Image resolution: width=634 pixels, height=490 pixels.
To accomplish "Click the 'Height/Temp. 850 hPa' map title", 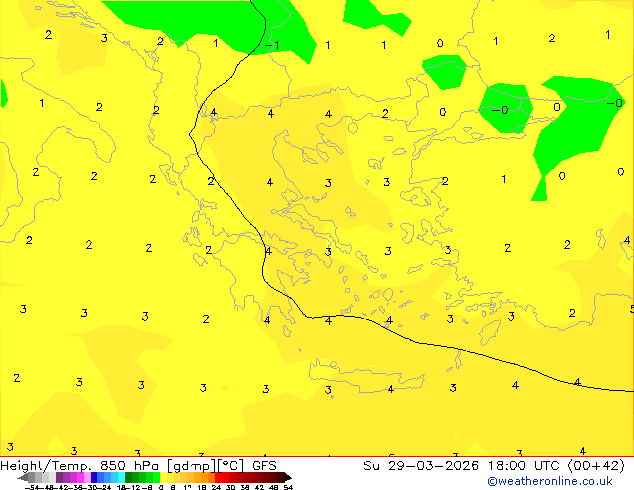I will point(80,466).
